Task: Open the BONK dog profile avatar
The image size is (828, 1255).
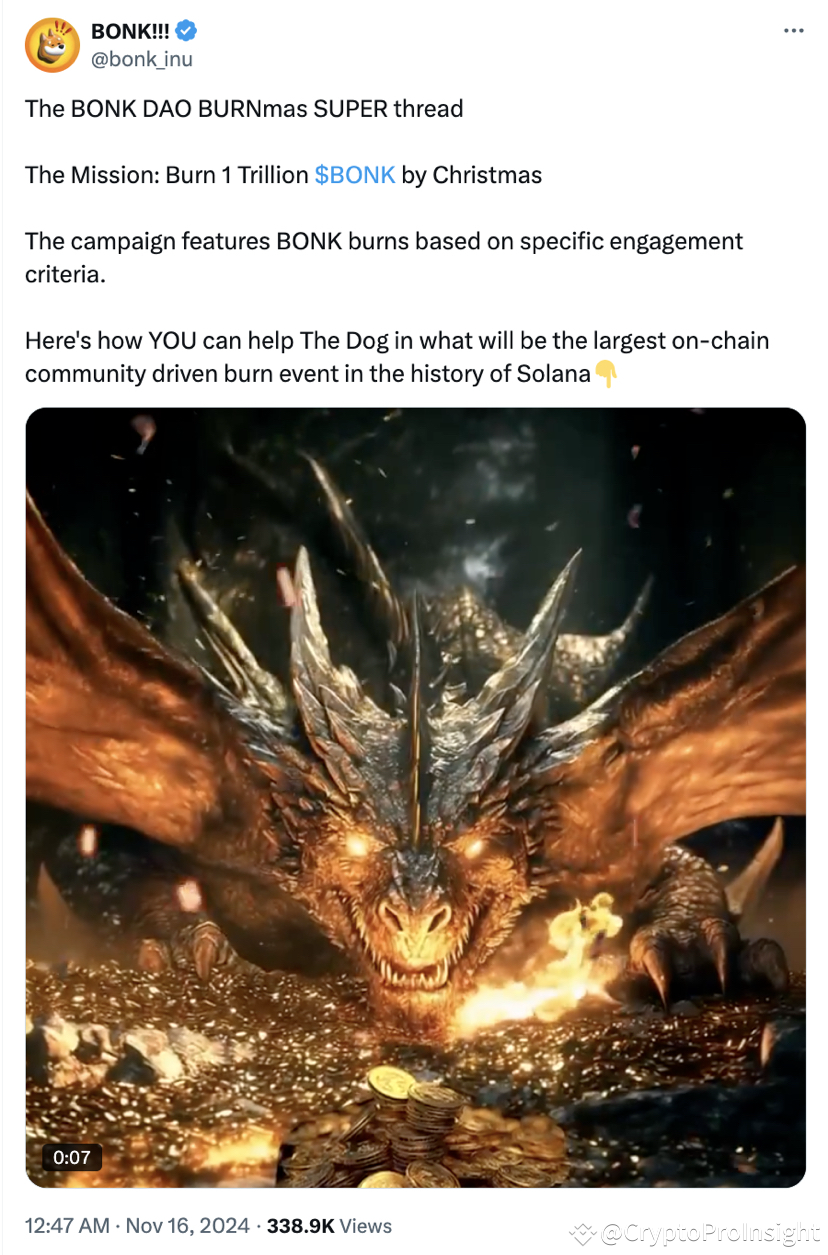Action: 52,45
